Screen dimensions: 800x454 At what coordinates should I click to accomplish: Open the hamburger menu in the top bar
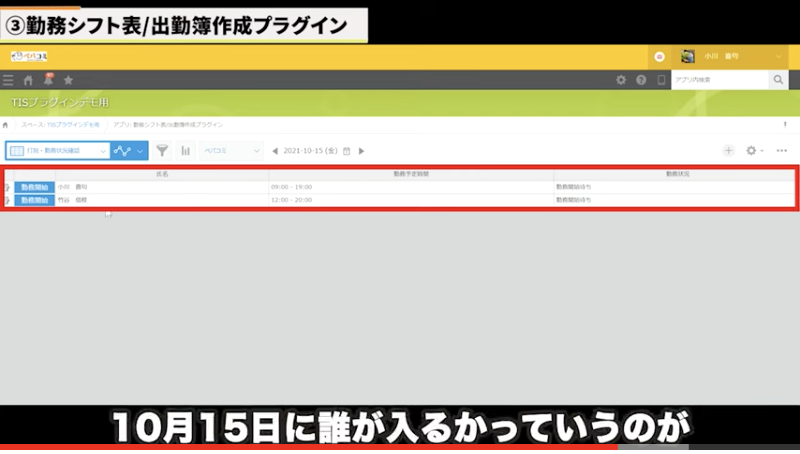9,80
